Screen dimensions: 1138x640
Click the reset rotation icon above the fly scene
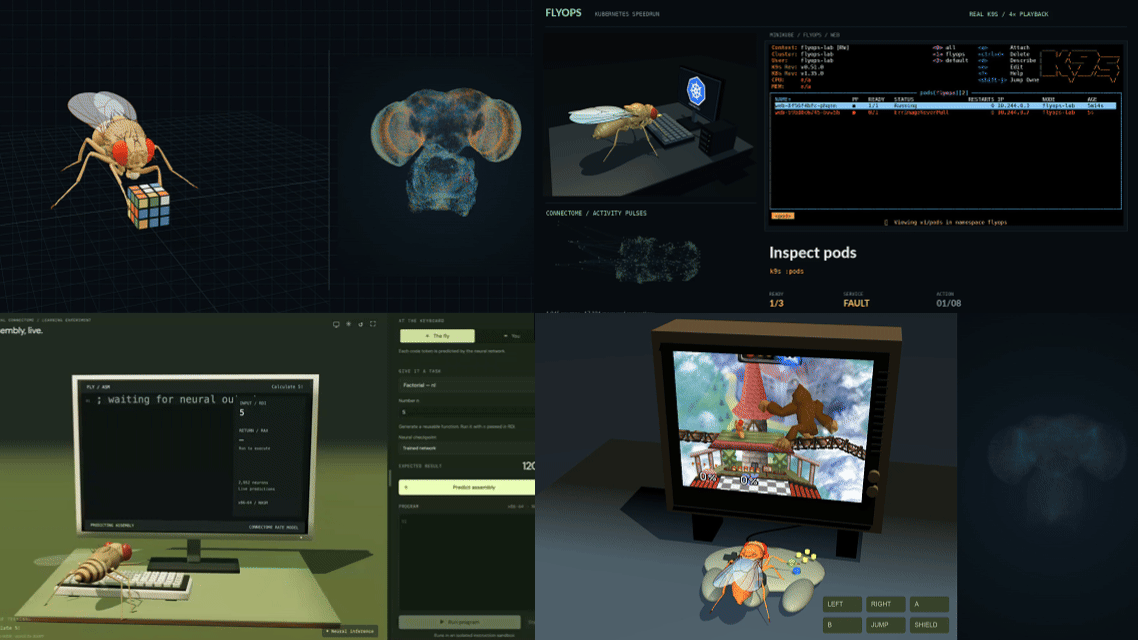point(361,324)
